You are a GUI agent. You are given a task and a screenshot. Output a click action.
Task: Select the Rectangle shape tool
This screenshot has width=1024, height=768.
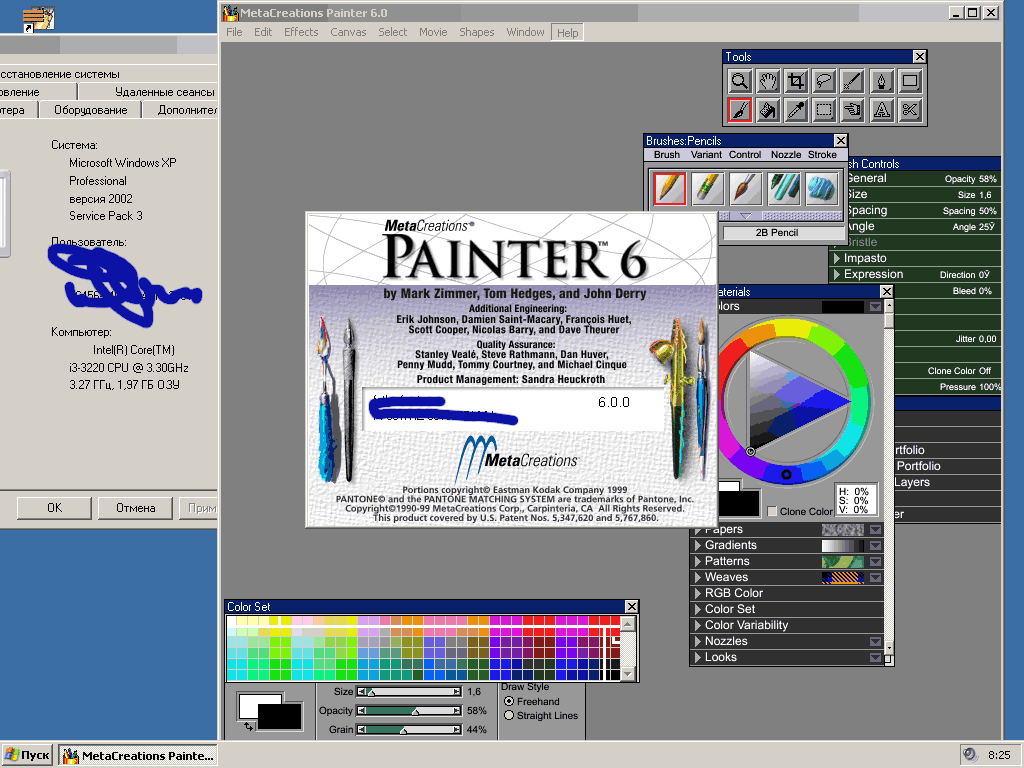(909, 82)
